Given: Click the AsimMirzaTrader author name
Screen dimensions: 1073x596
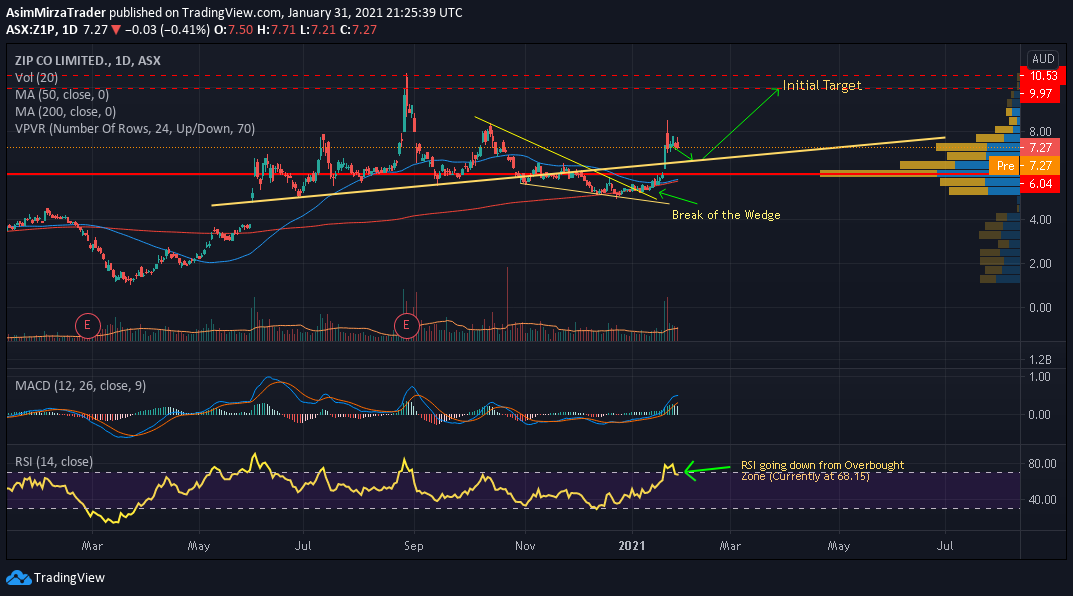Looking at the screenshot, I should [x=56, y=13].
